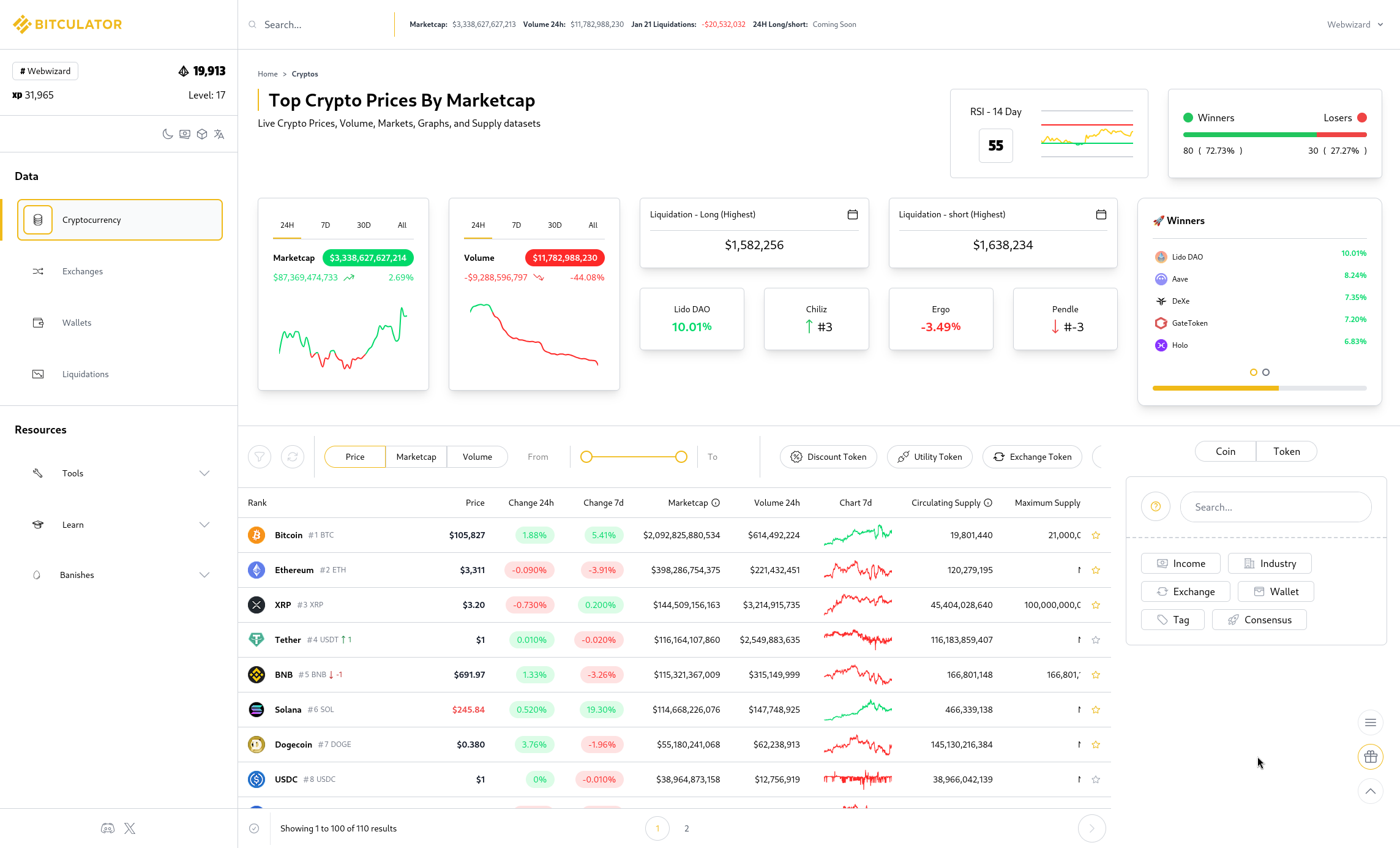Click the Bitculator logo
1400x848 pixels.
67,24
